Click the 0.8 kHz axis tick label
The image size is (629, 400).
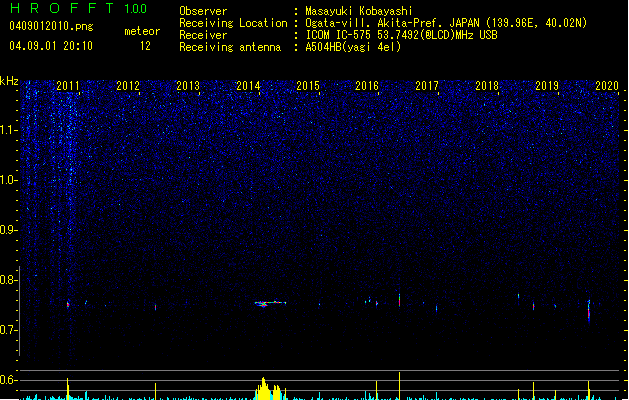tap(9, 280)
